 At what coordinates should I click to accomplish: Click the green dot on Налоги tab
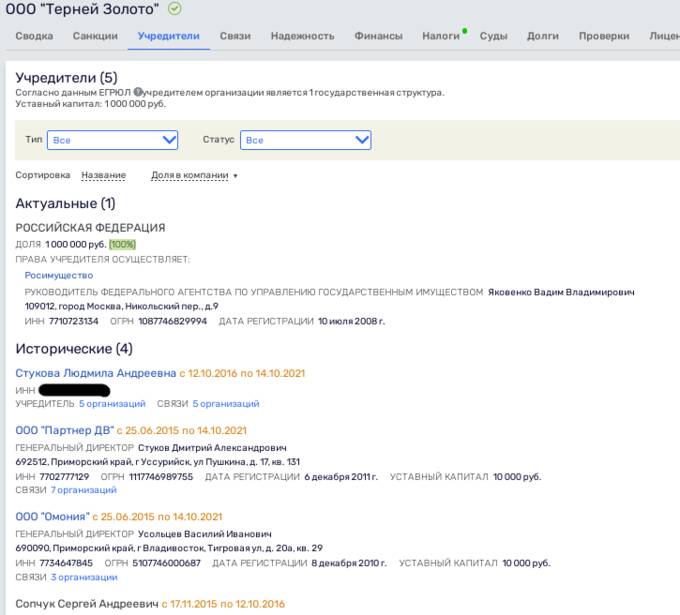[464, 31]
